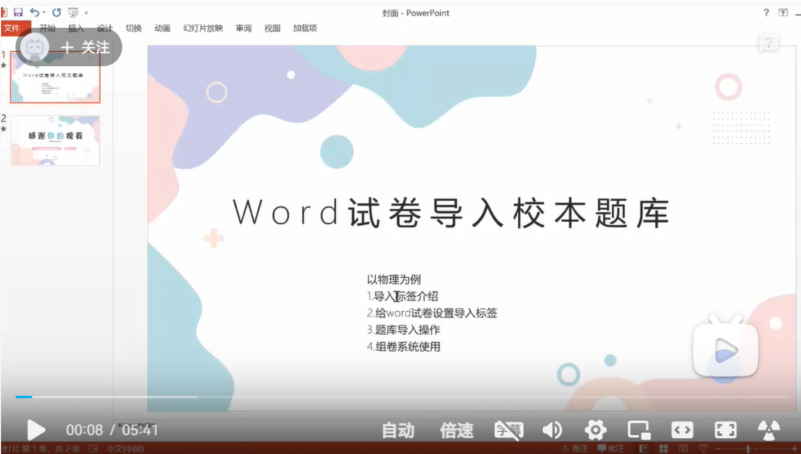Image resolution: width=801 pixels, height=454 pixels.
Task: Switch to the 插入 ribbon tab
Action: 76,28
